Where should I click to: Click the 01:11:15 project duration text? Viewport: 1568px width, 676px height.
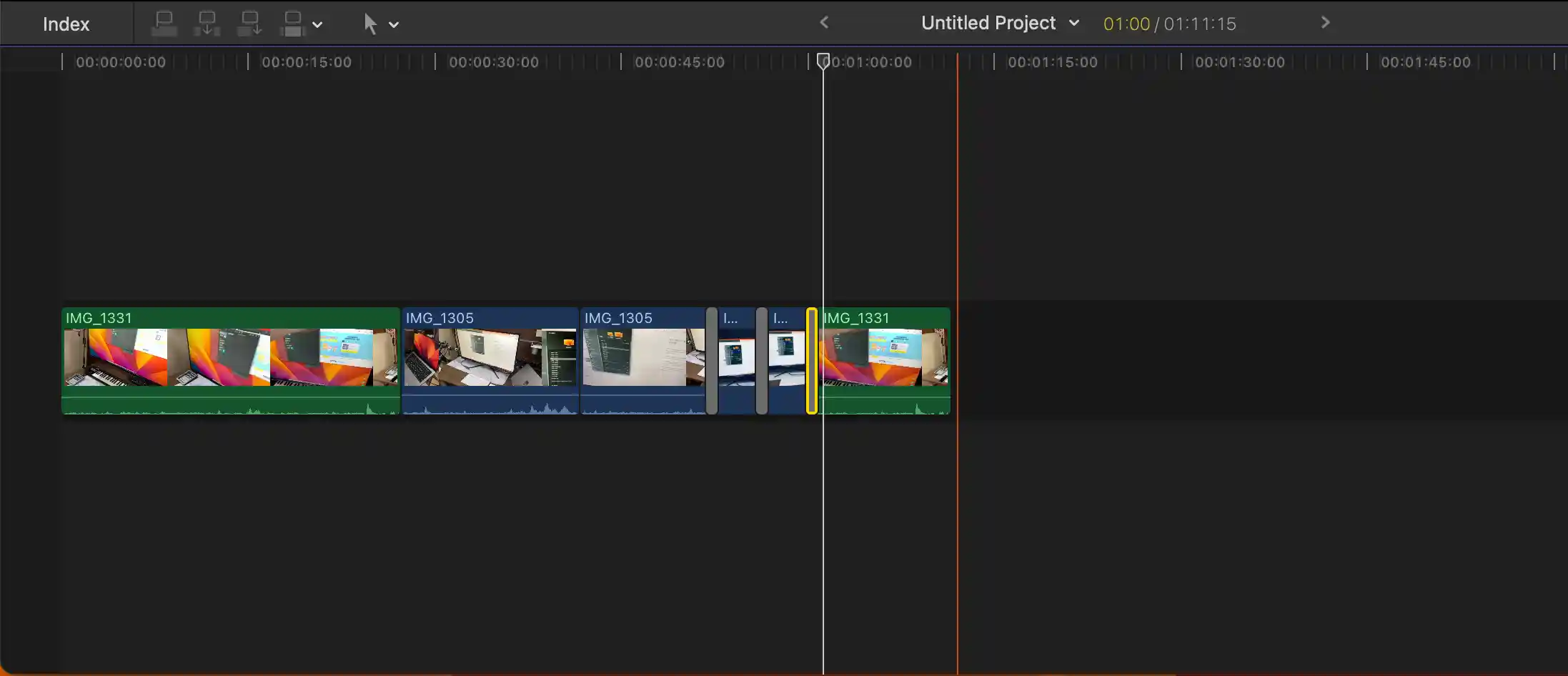tap(1200, 24)
